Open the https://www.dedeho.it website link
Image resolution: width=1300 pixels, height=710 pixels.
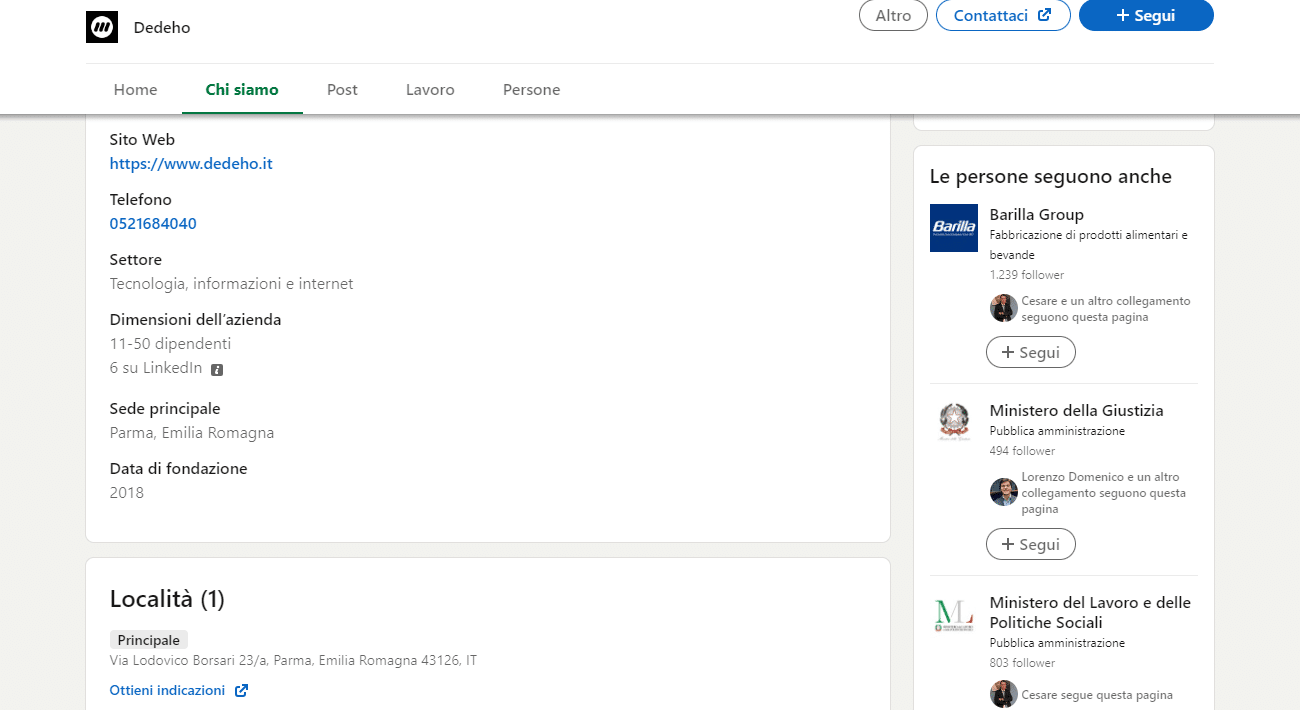191,163
